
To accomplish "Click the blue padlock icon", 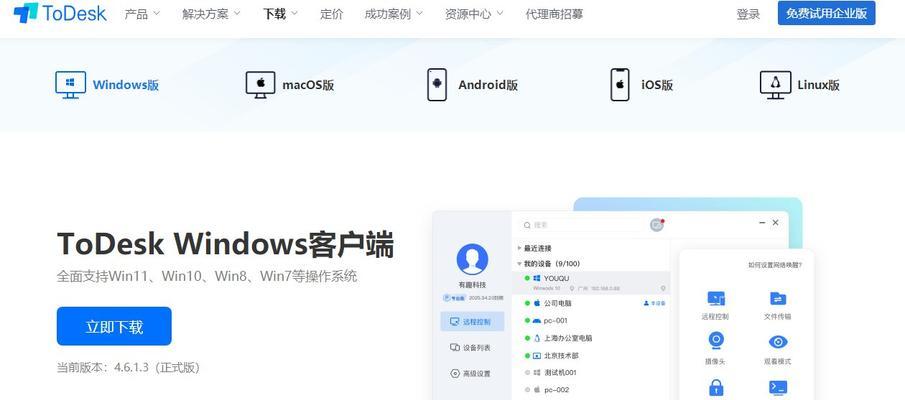I will [716, 388].
